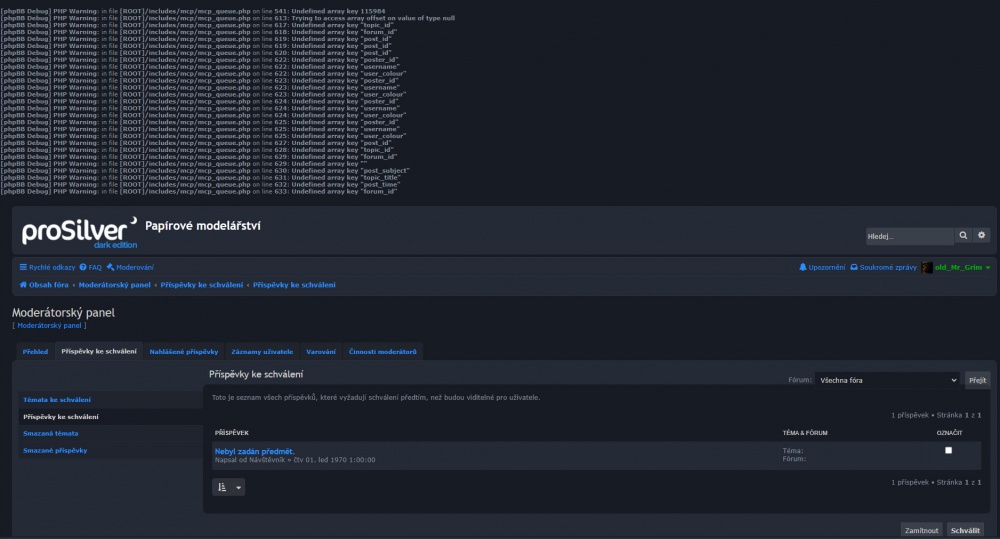
Task: Expand the old_Mr_Grim user menu
Action: click(988, 267)
